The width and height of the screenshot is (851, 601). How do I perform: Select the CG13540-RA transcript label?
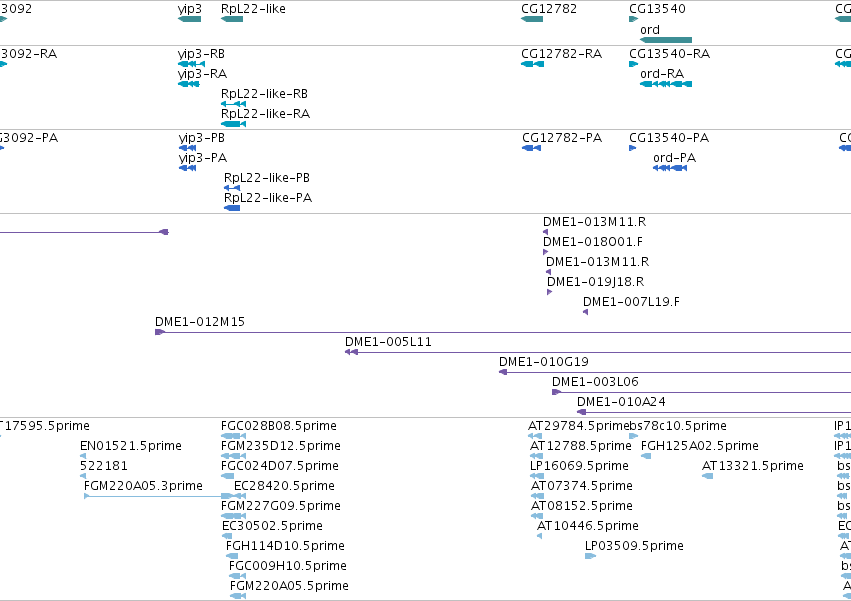click(669, 54)
